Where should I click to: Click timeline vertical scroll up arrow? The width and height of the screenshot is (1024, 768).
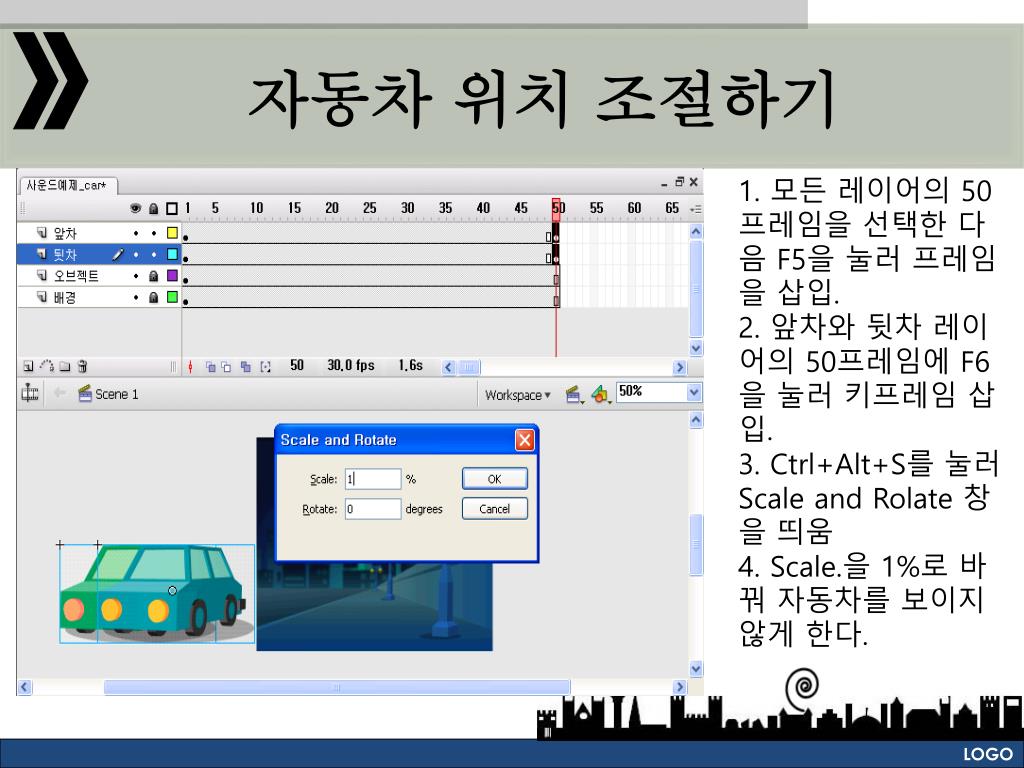[x=696, y=231]
